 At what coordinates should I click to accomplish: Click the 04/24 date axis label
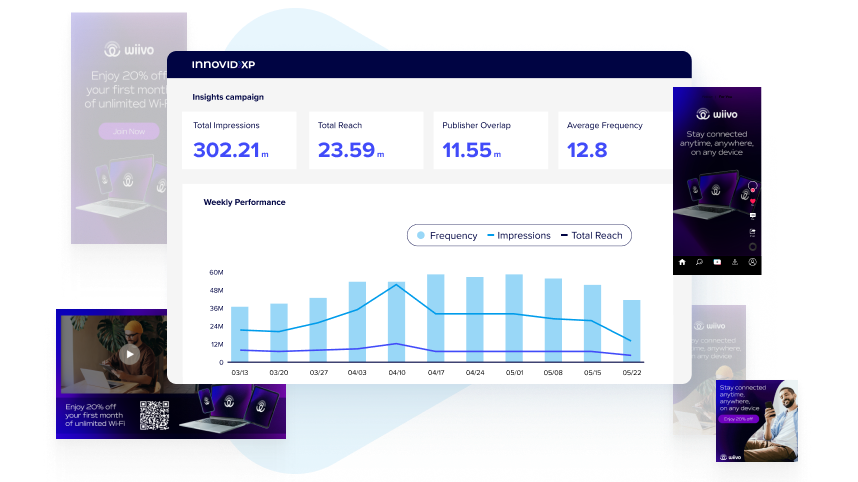point(475,373)
